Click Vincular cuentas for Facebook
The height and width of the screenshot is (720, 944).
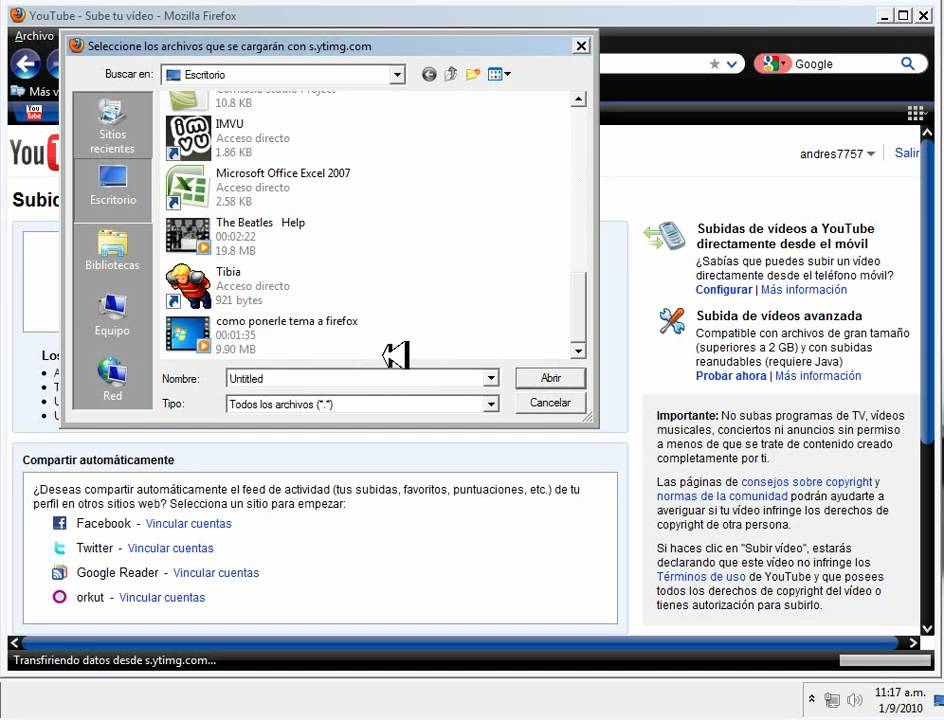pyautogui.click(x=188, y=524)
